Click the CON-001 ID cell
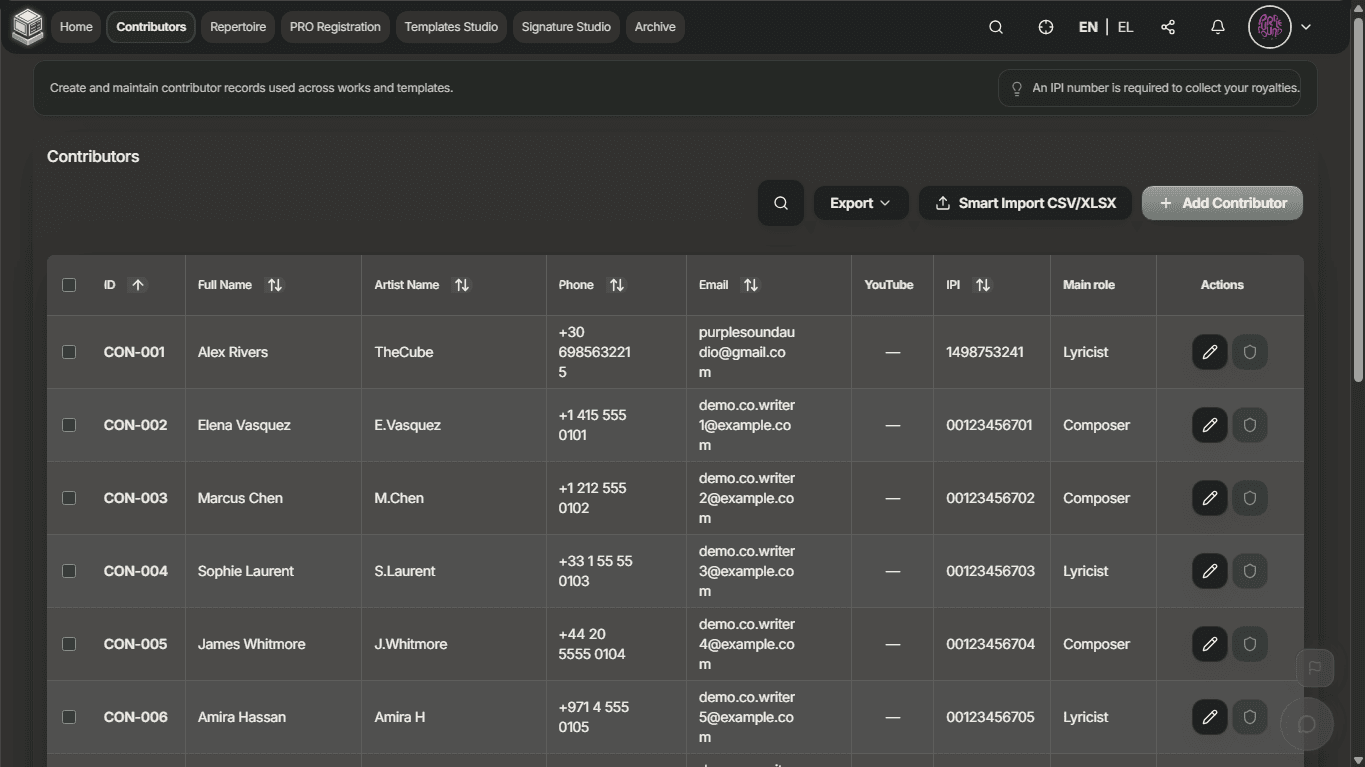Viewport: 1365px width, 767px height. pos(134,352)
